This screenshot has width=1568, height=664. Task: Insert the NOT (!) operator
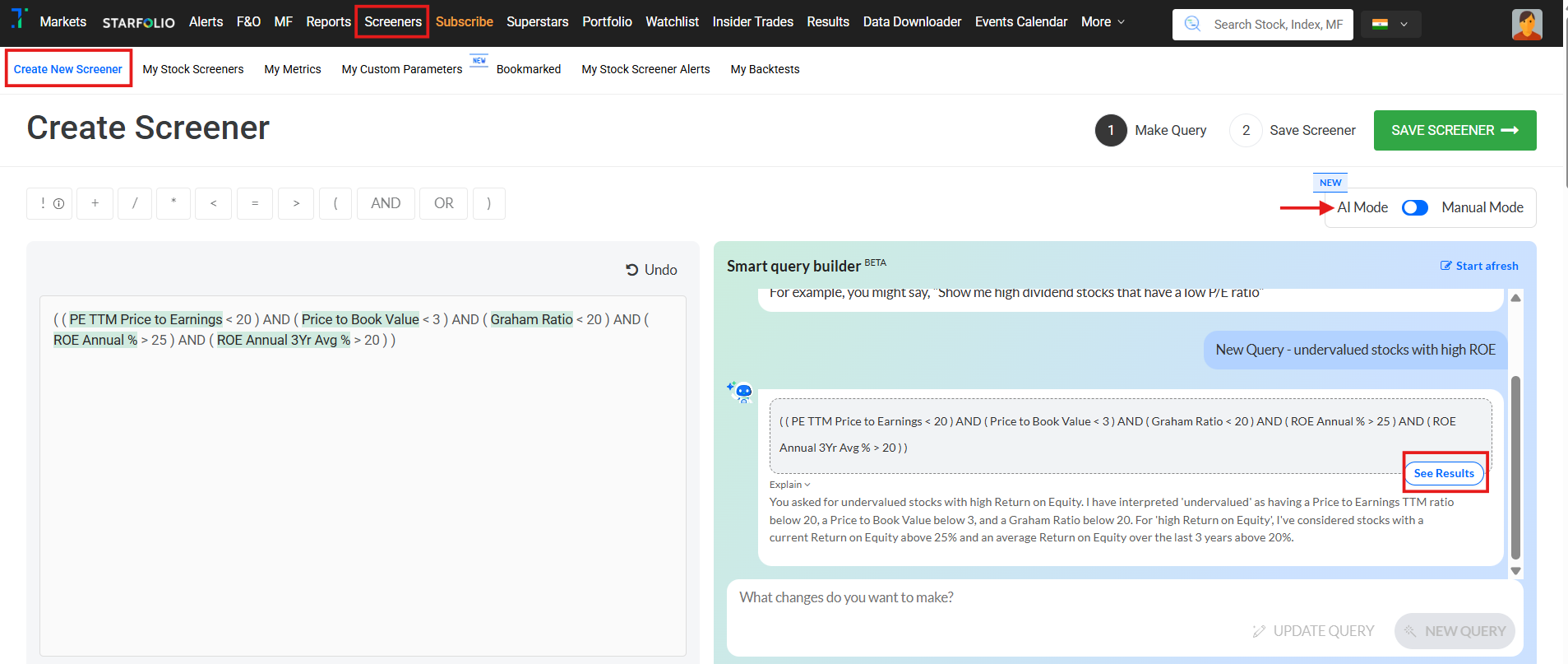click(x=49, y=203)
